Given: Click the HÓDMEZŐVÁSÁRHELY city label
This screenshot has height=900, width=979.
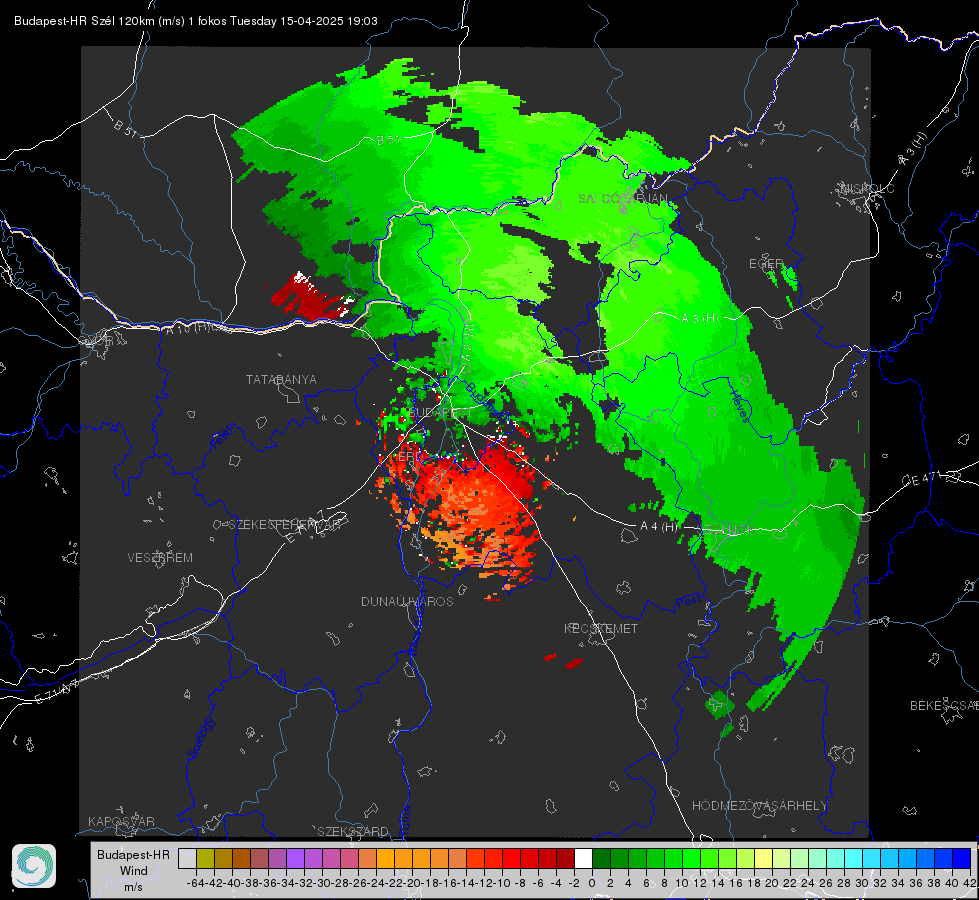Looking at the screenshot, I should 760,806.
